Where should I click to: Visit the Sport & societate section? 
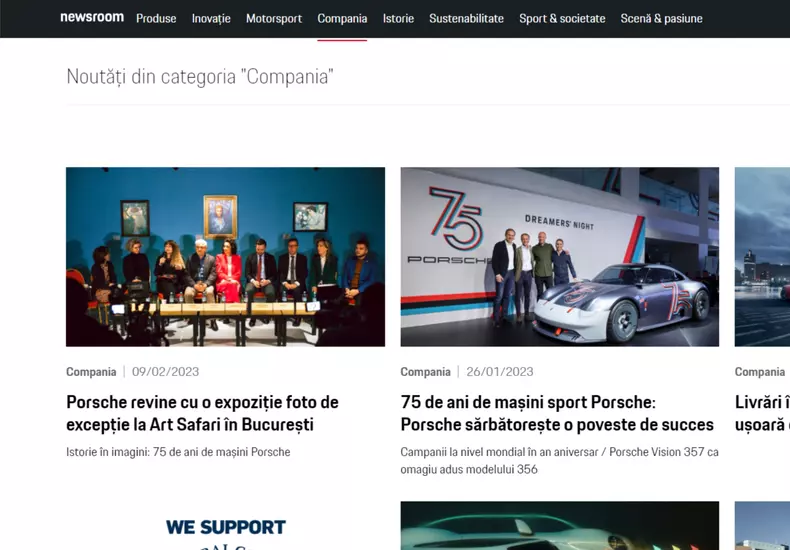click(x=562, y=19)
